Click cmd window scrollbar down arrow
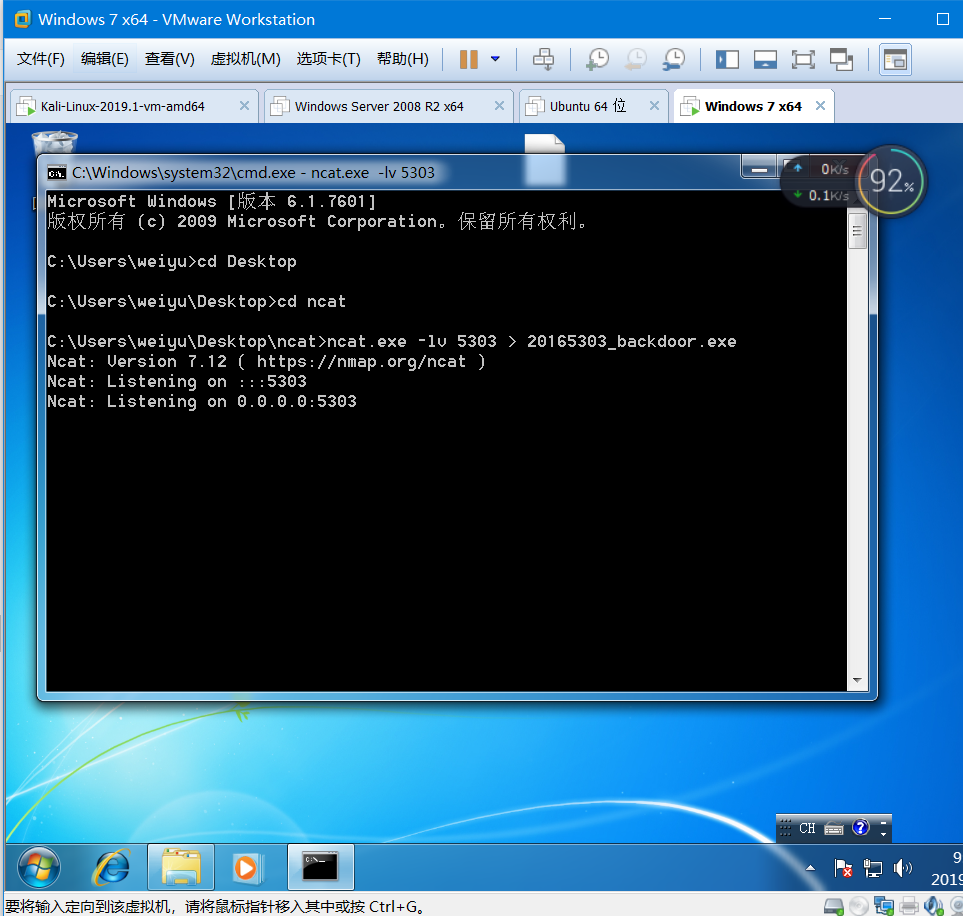The image size is (963, 916). tap(857, 680)
